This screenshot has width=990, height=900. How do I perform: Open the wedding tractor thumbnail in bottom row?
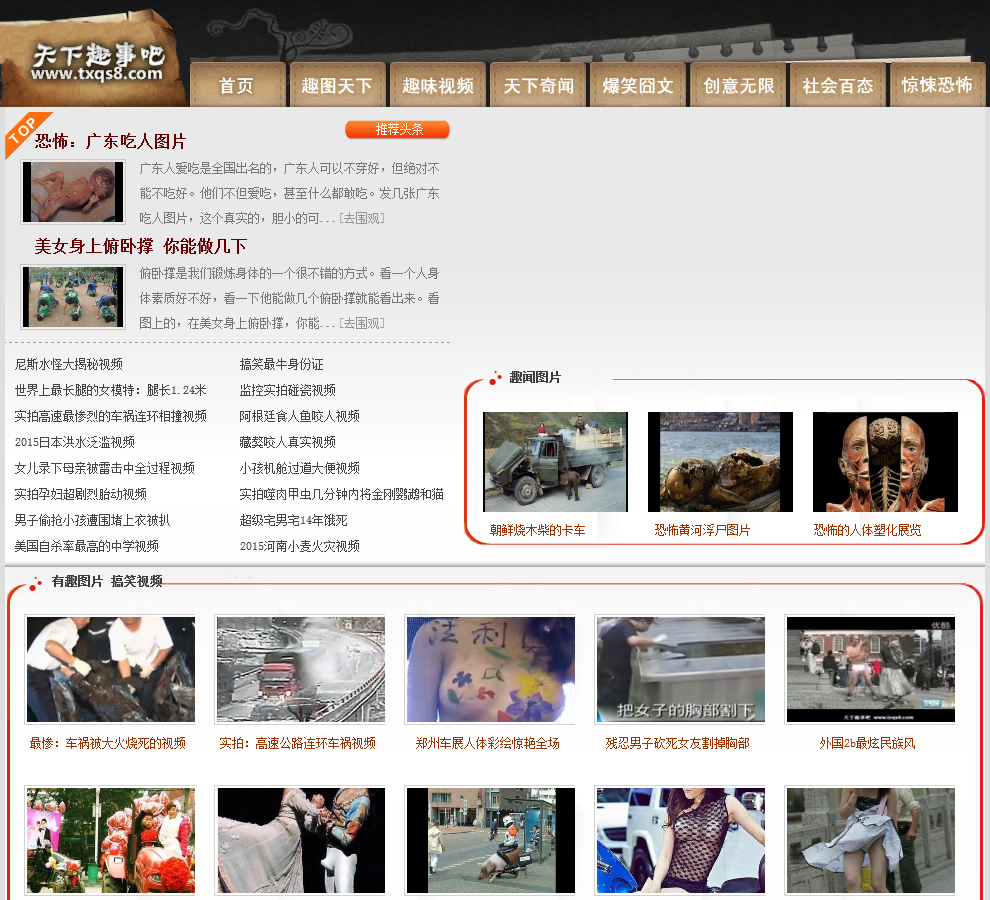110,840
